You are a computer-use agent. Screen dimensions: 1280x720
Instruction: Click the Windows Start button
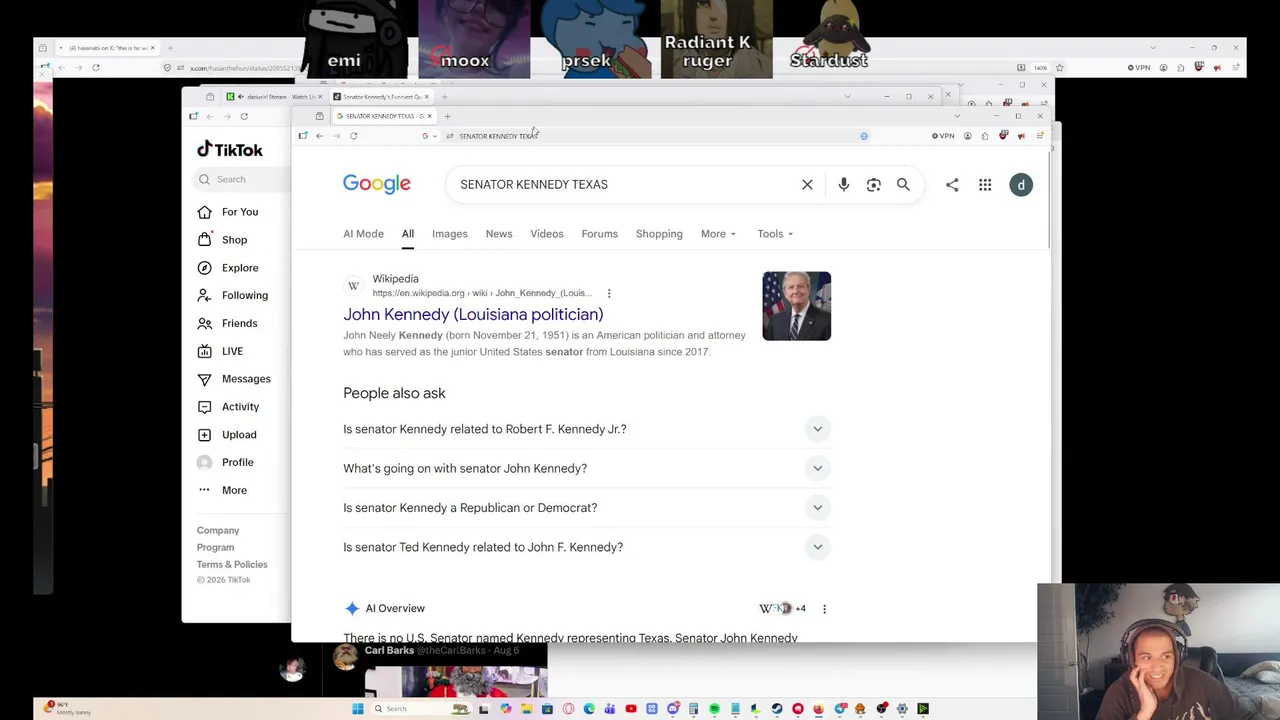(357, 709)
